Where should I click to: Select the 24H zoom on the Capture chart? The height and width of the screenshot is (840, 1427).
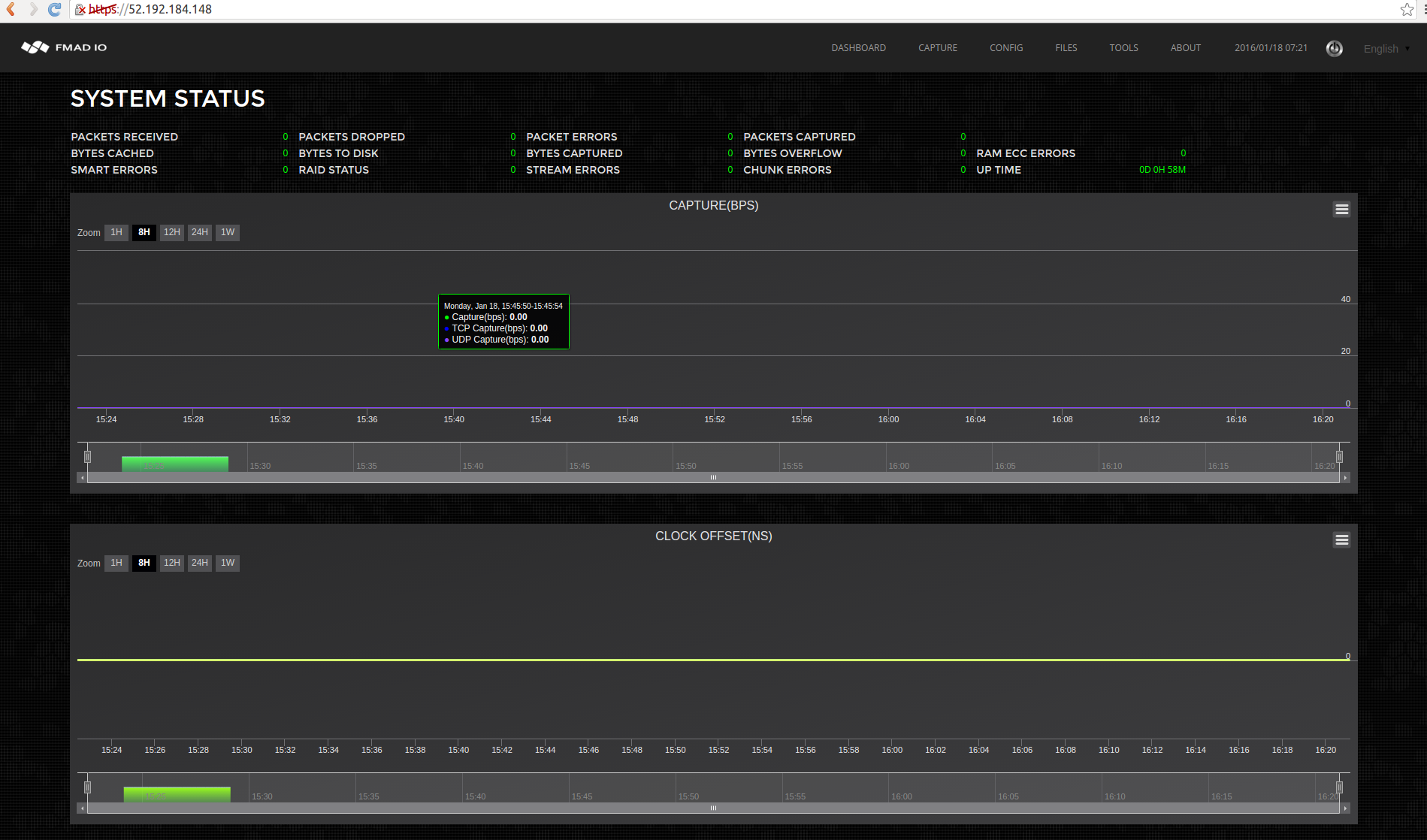pyautogui.click(x=199, y=232)
